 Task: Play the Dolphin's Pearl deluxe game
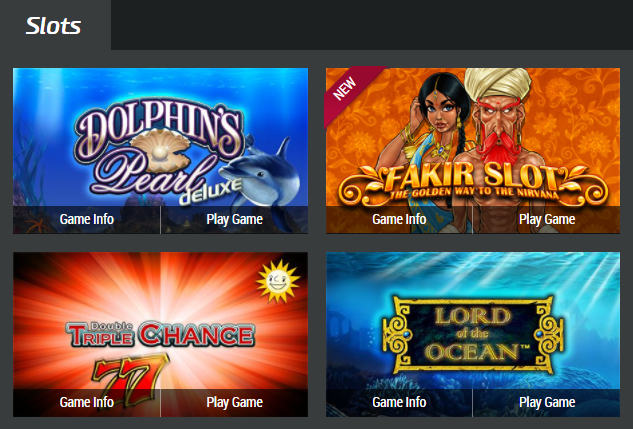tap(235, 220)
